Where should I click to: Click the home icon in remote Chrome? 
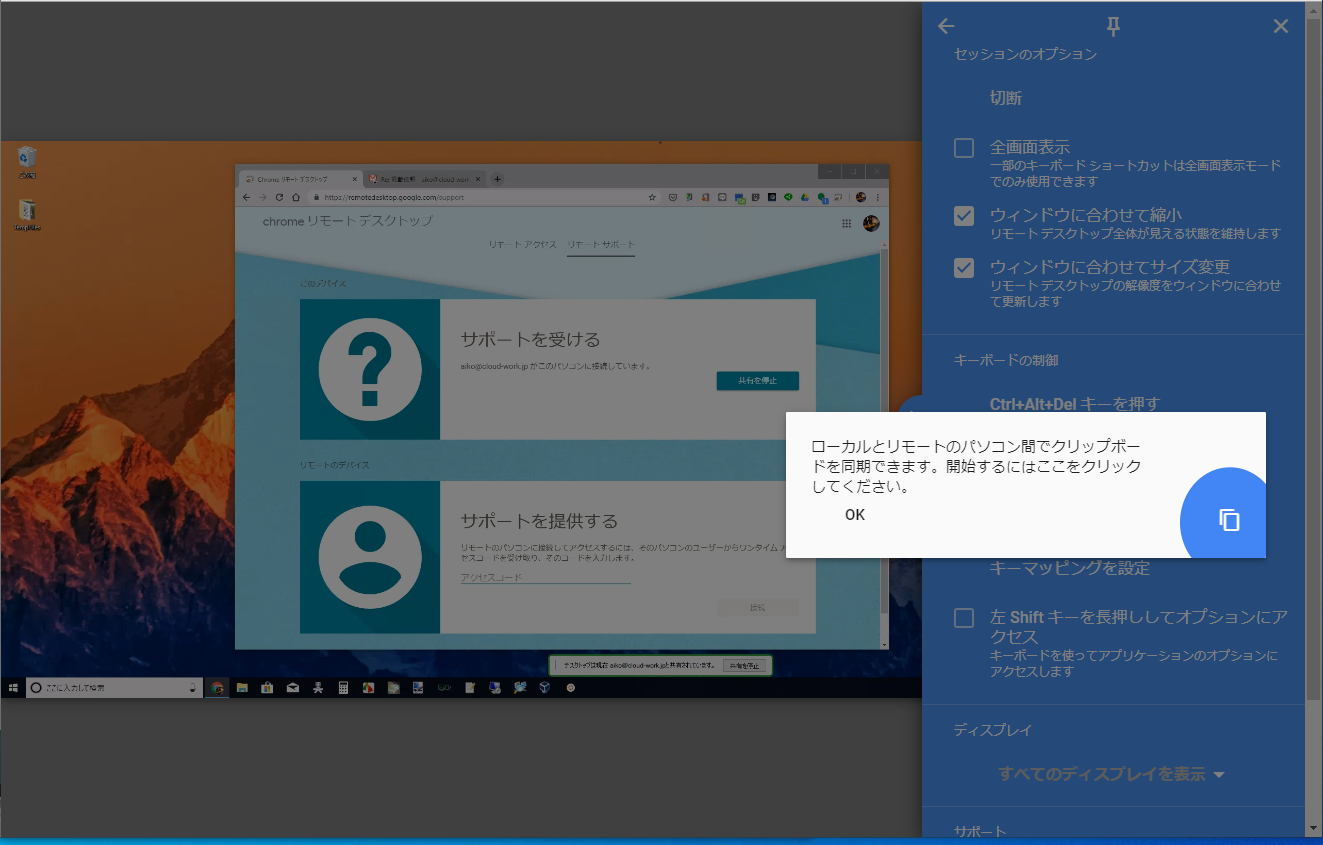(x=295, y=197)
